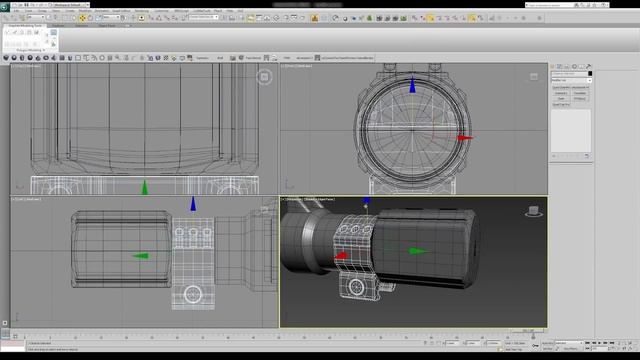Click the time slider handle
The width and height of the screenshot is (640, 360).
[528, 331]
